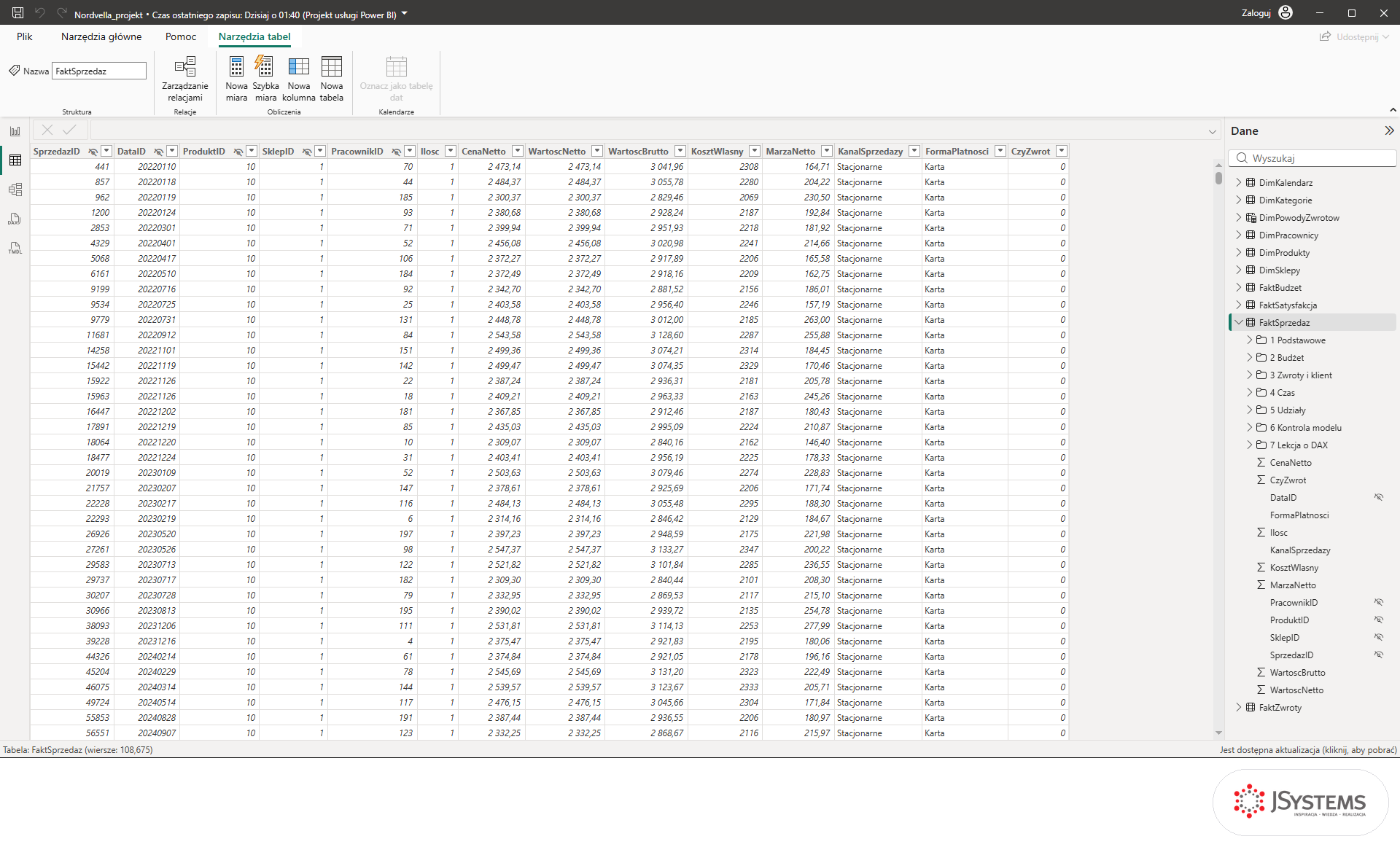1400x847 pixels.
Task: Click the update available notification link
Action: [1308, 749]
